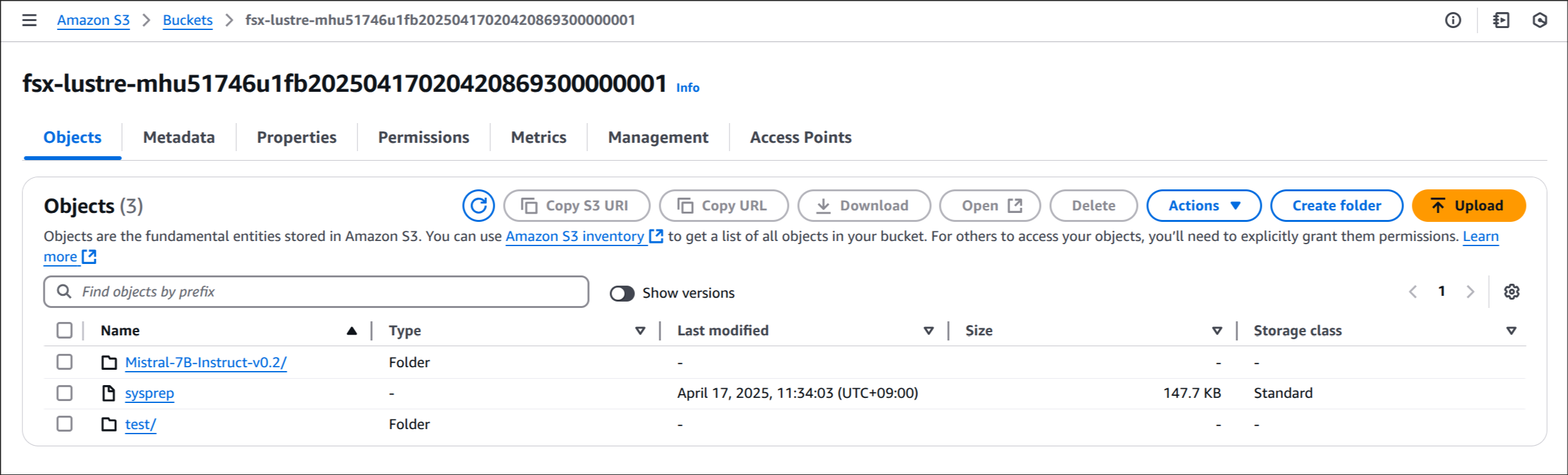Click the 'Learn' link text at line end
The width and height of the screenshot is (1568, 475).
1481,237
